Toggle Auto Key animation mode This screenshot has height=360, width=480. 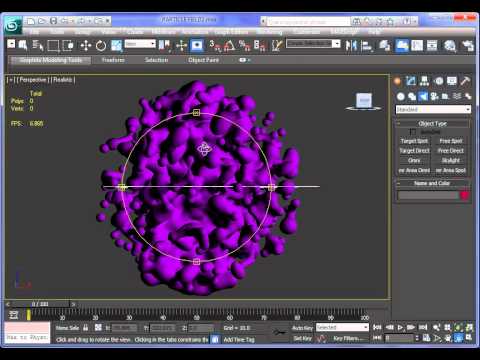point(302,328)
